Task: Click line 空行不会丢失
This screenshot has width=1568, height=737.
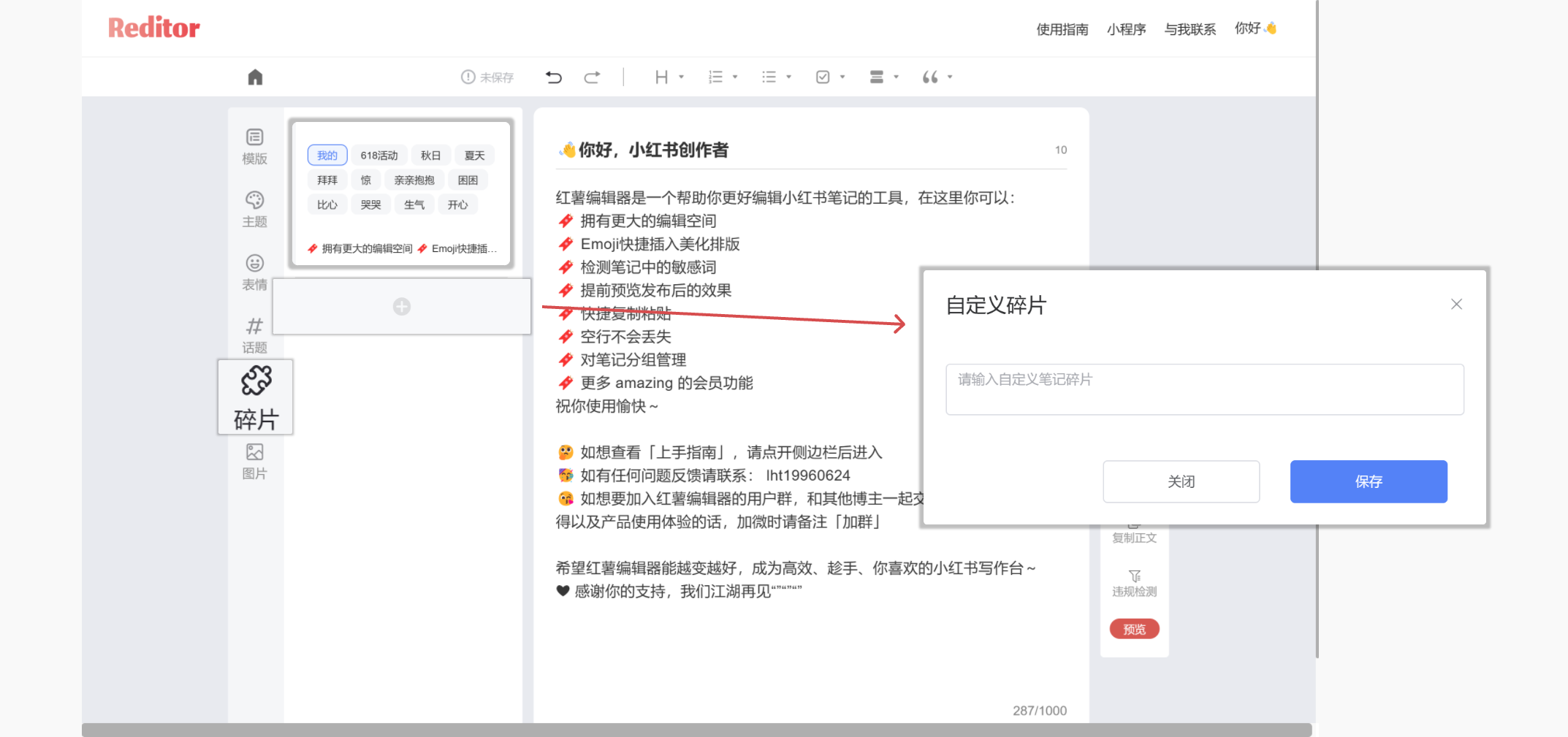Action: [625, 337]
